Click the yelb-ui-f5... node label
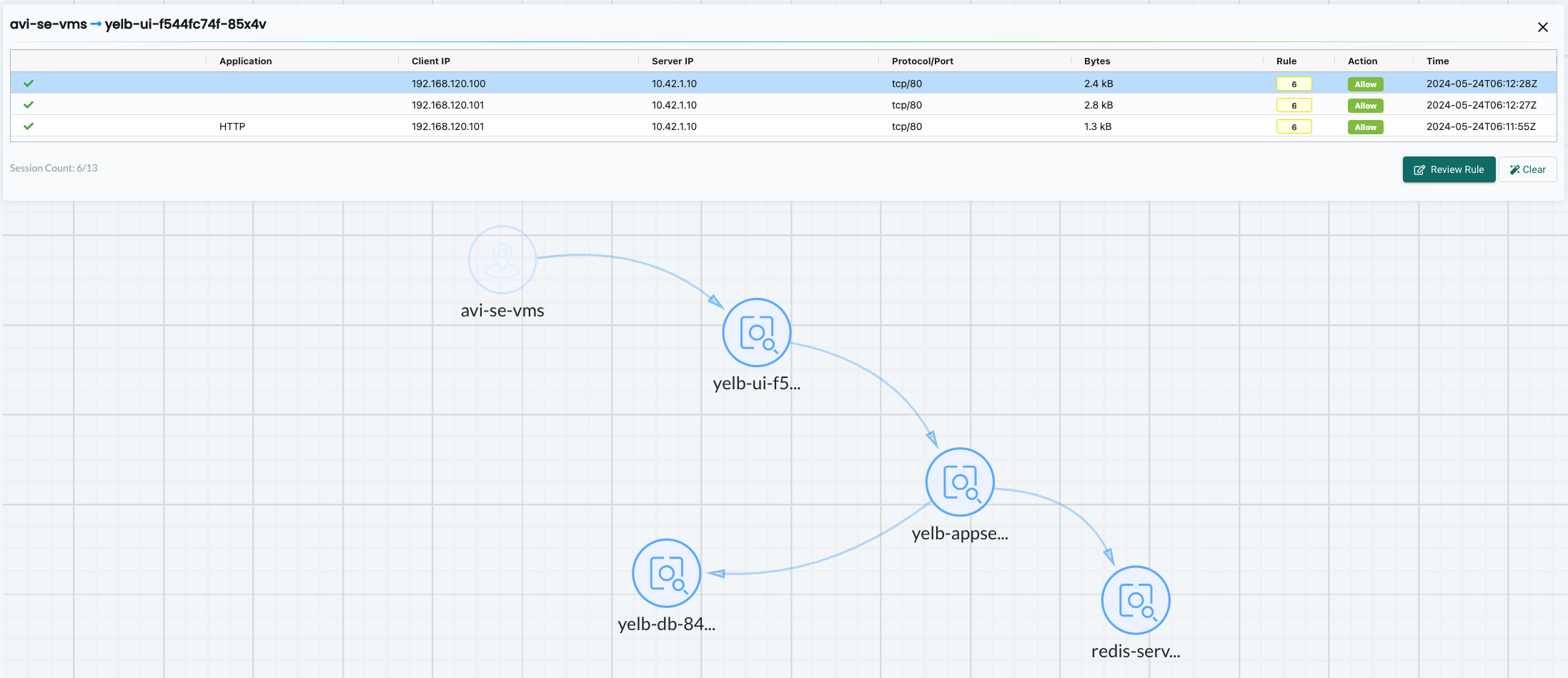The width and height of the screenshot is (1568, 678). tap(757, 384)
